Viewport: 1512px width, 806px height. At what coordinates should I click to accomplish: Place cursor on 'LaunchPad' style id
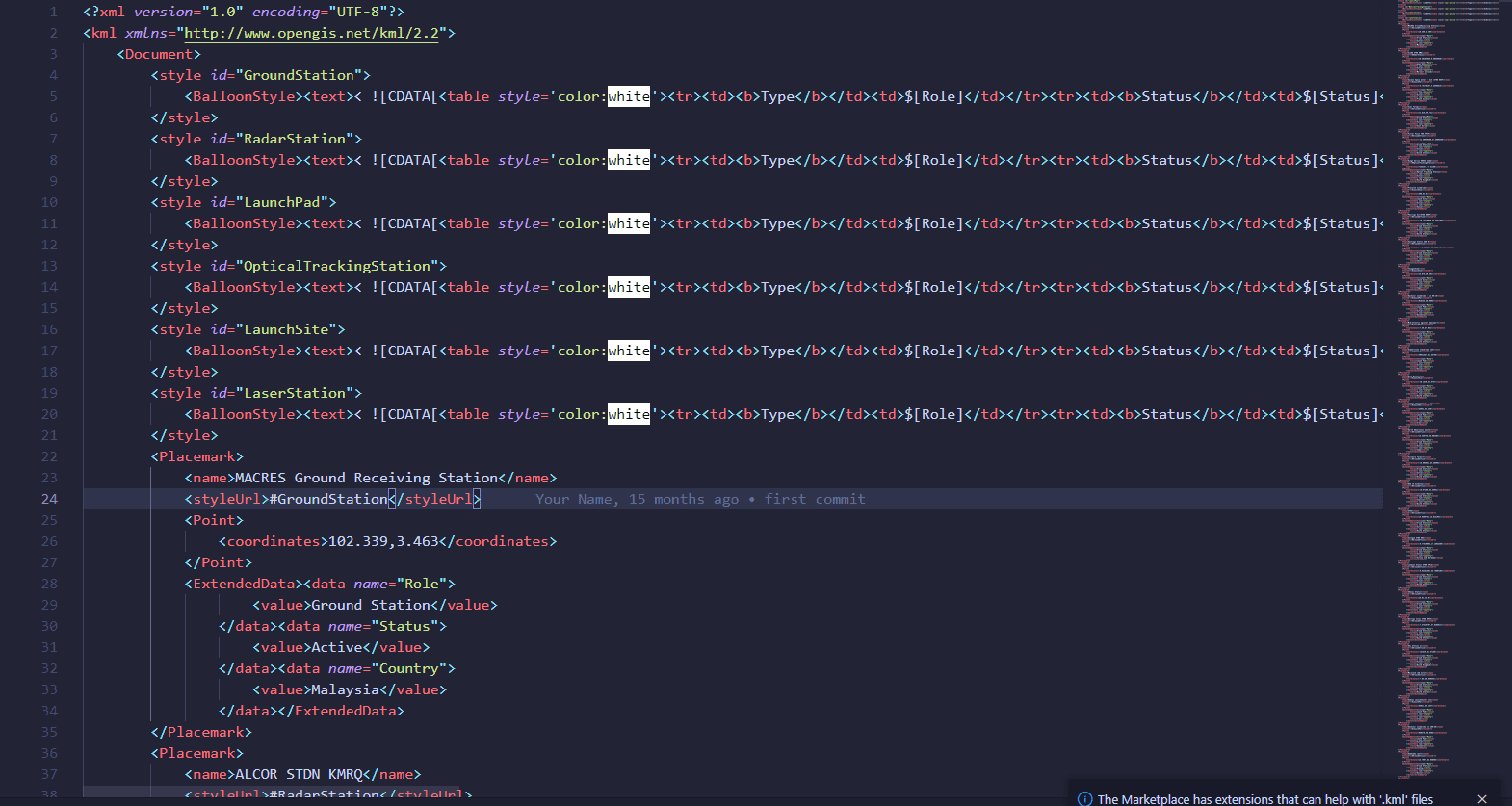[x=282, y=202]
